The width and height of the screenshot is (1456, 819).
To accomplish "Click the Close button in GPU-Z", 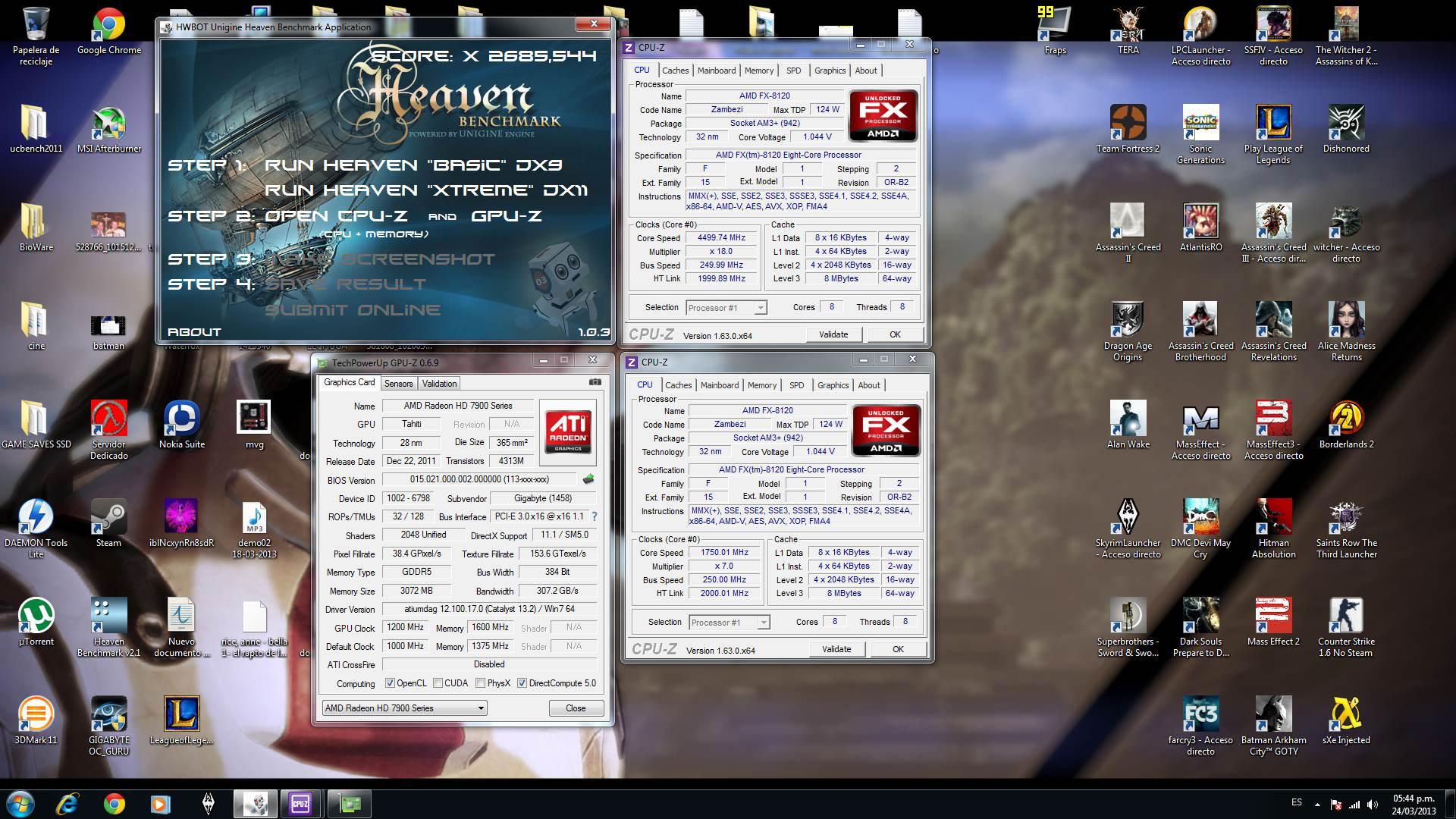I will (x=576, y=708).
